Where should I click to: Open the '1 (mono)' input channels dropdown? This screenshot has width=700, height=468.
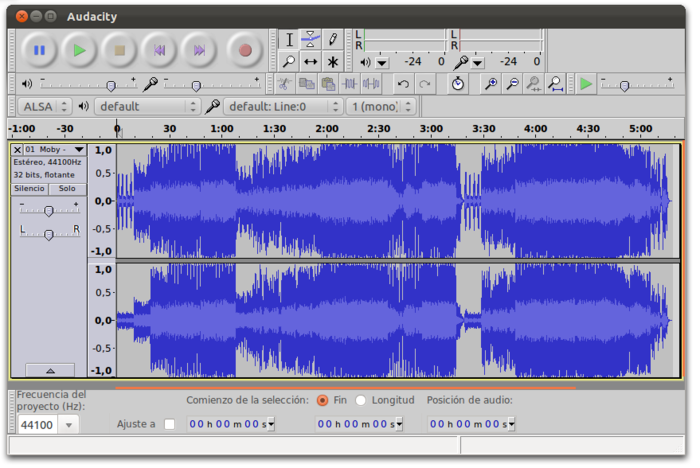tap(381, 106)
